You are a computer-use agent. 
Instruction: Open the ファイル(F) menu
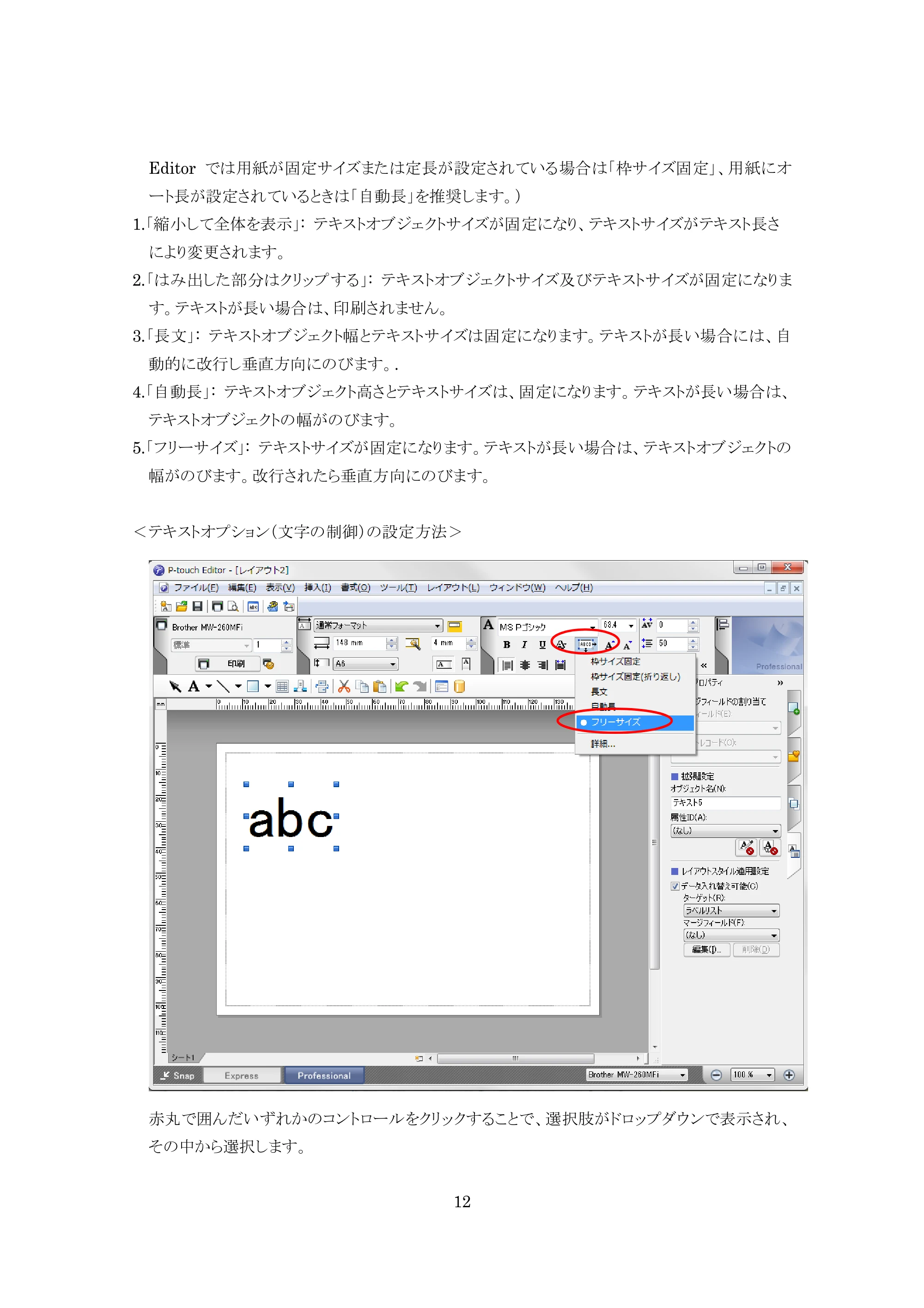[x=196, y=587]
